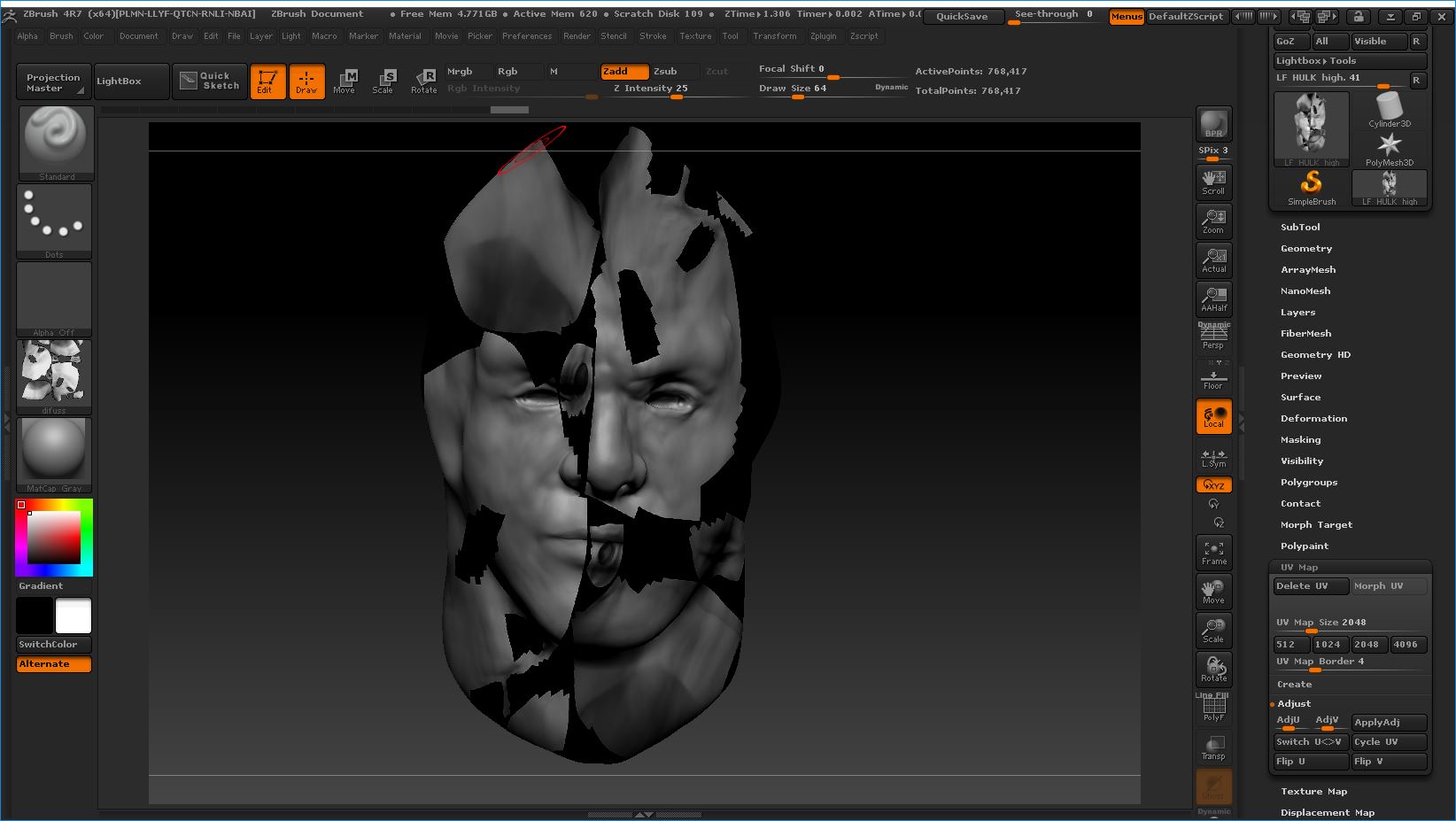Open the Preferences menu

tap(527, 36)
